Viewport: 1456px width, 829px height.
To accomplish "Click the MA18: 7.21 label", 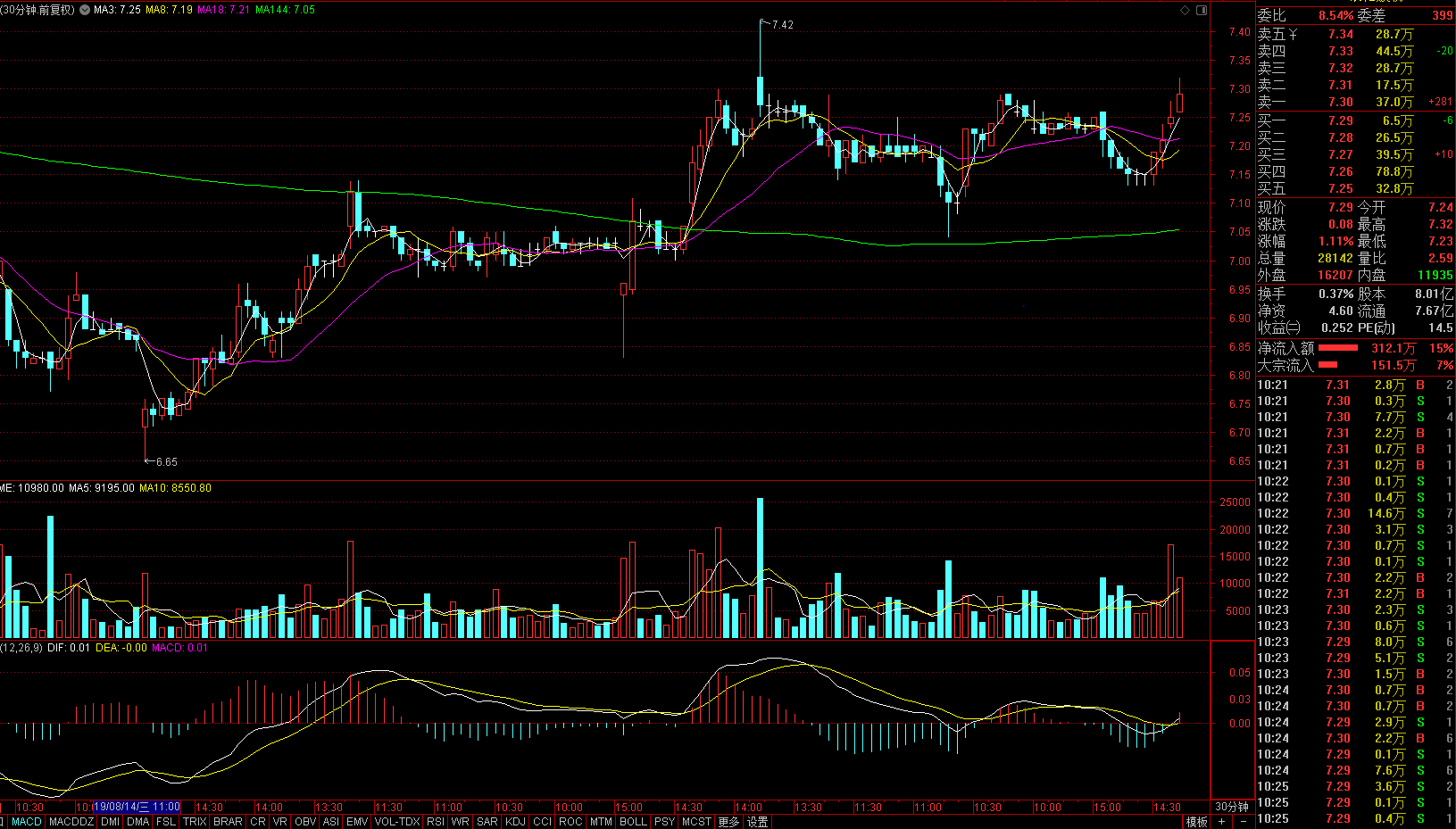I will coord(223,10).
